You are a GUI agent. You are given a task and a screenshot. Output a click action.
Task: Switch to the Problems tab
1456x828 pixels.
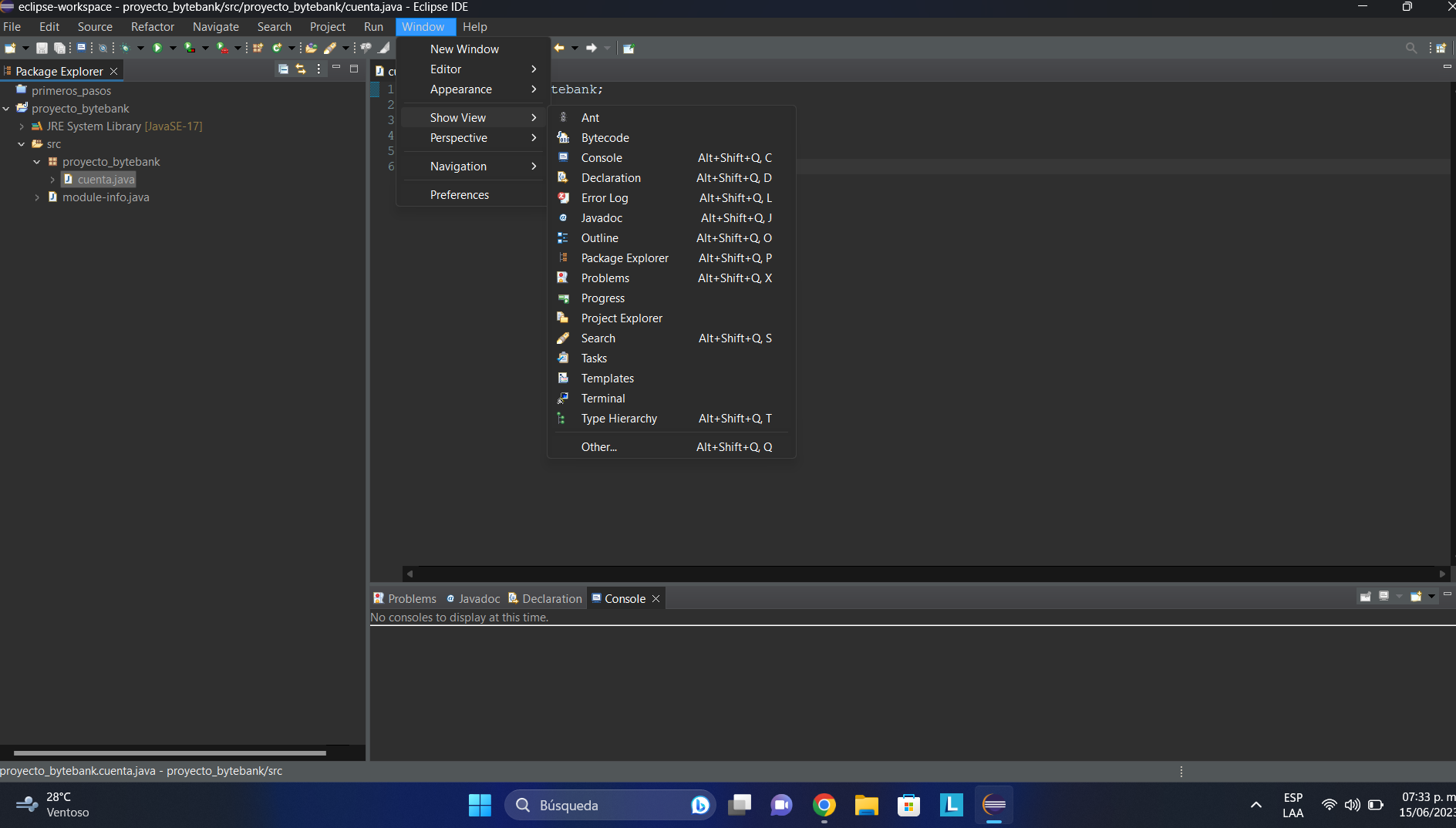(x=405, y=599)
